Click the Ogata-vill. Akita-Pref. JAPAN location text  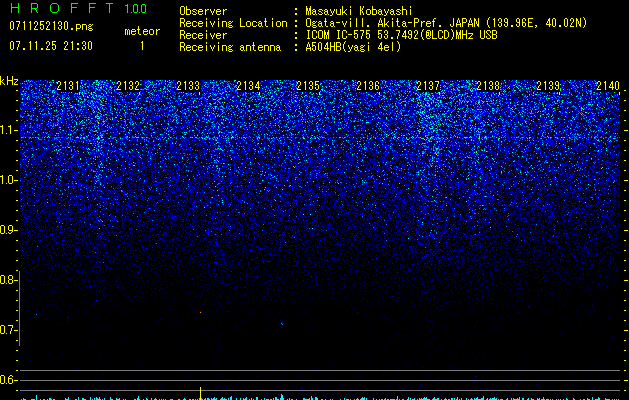446,23
